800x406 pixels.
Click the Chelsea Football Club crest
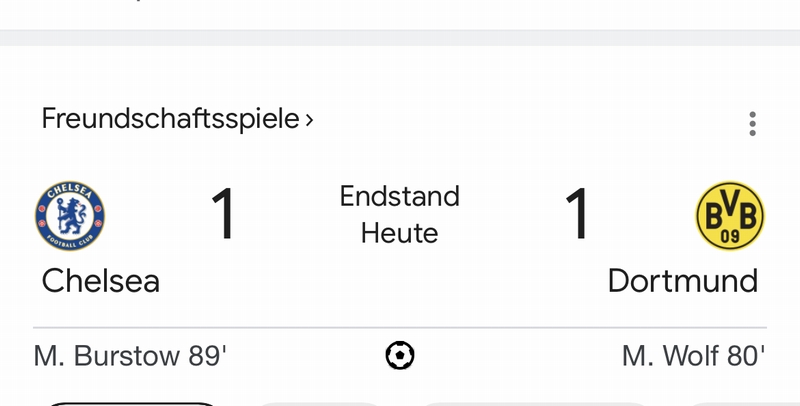pyautogui.click(x=70, y=216)
